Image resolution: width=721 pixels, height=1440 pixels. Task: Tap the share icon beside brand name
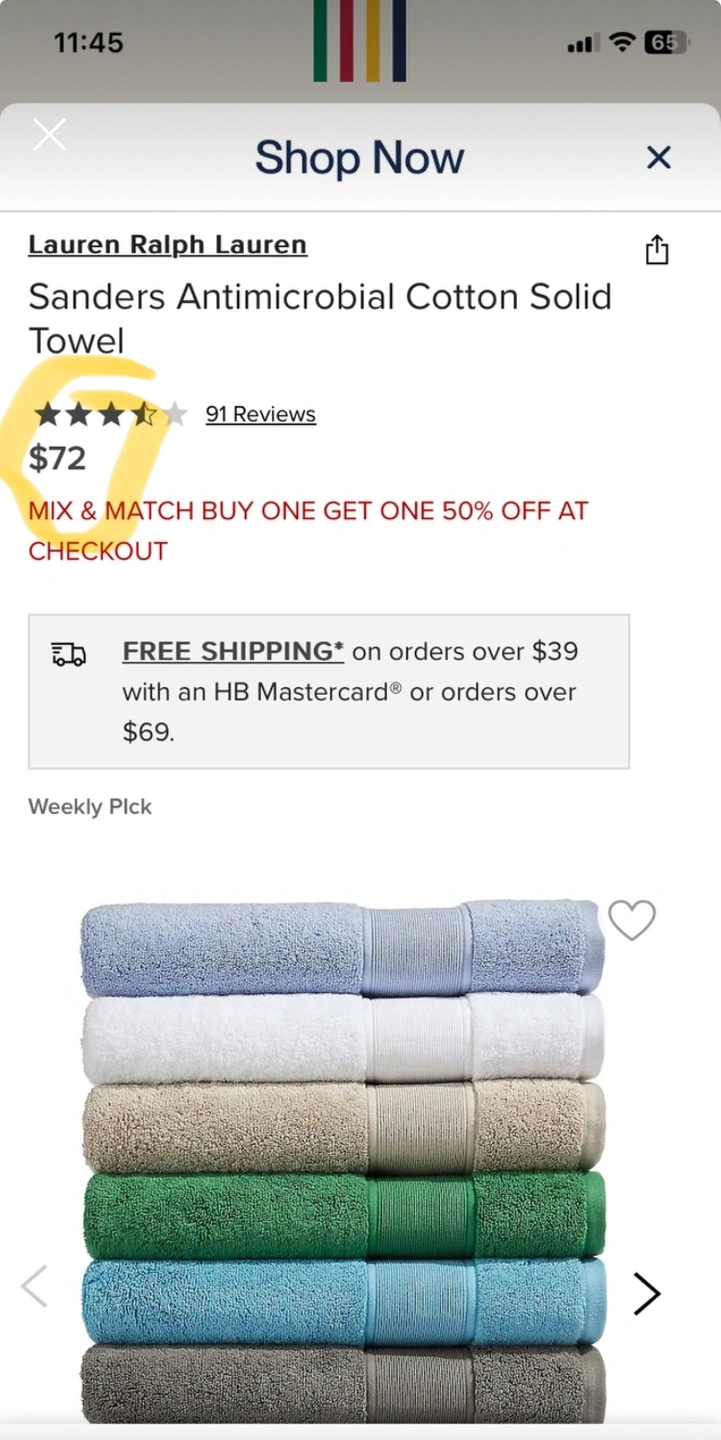point(657,249)
